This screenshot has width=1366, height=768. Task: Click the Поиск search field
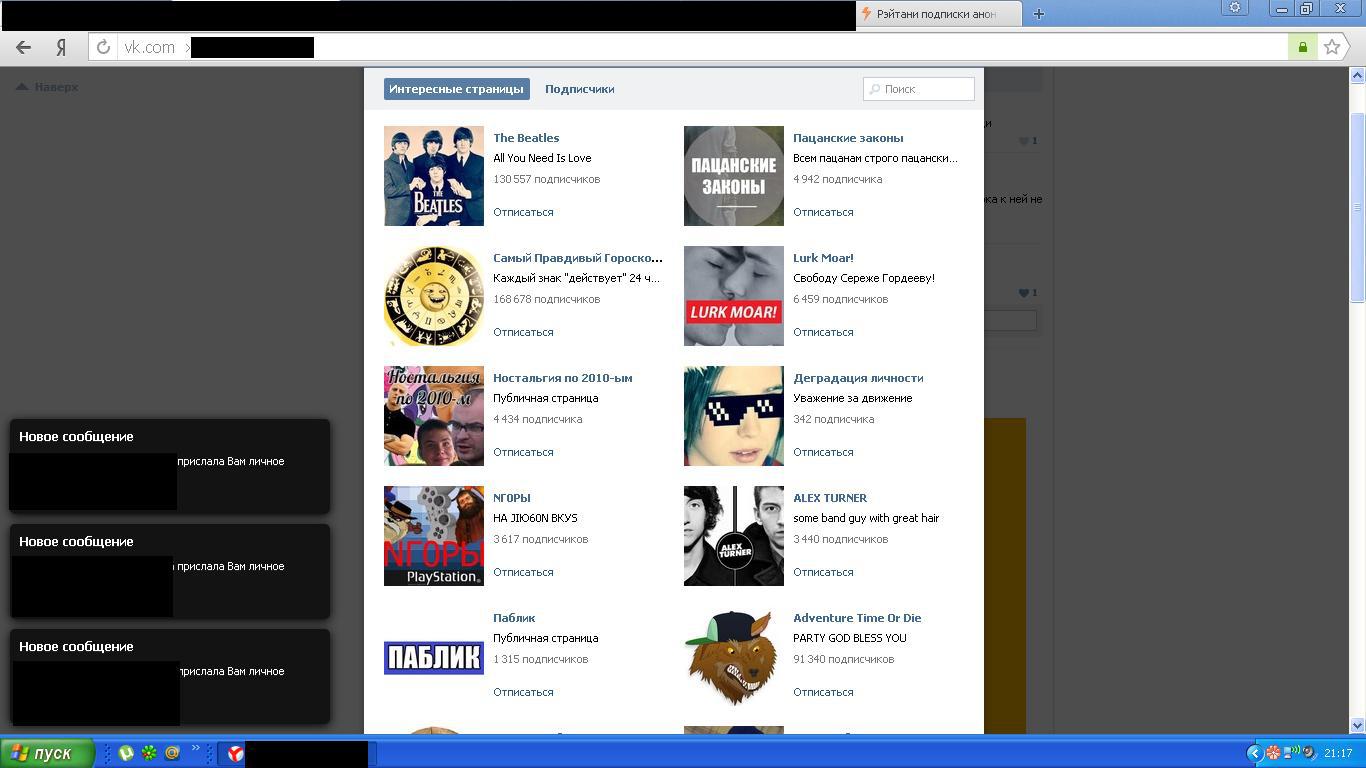coord(919,89)
